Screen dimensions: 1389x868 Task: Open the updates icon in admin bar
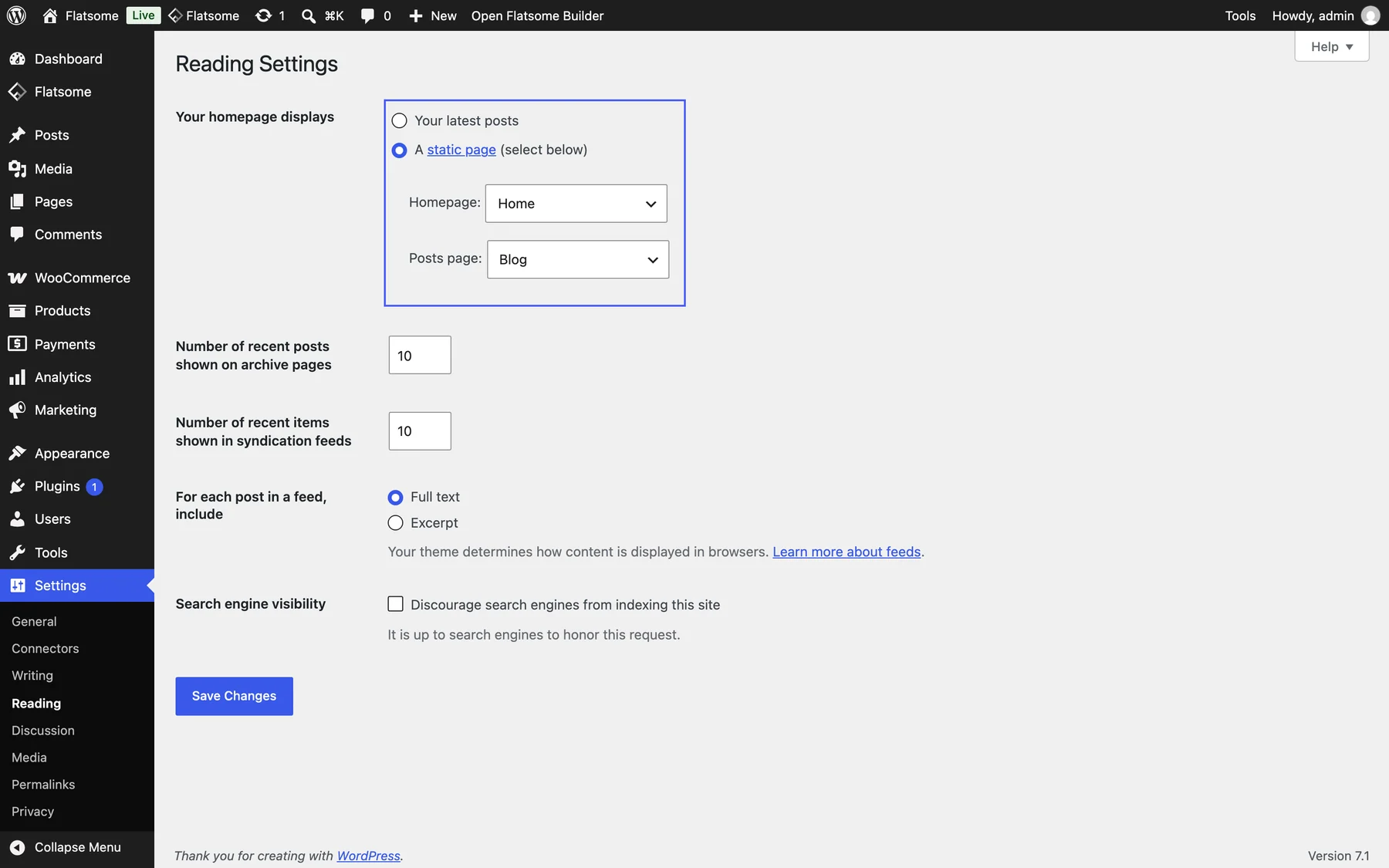tap(263, 15)
